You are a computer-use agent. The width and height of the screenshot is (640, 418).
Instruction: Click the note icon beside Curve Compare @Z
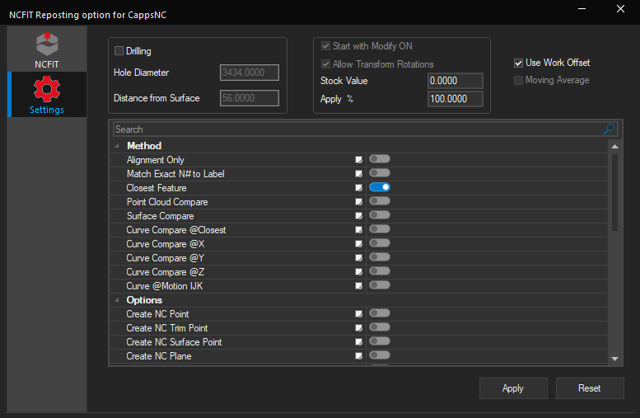(358, 272)
